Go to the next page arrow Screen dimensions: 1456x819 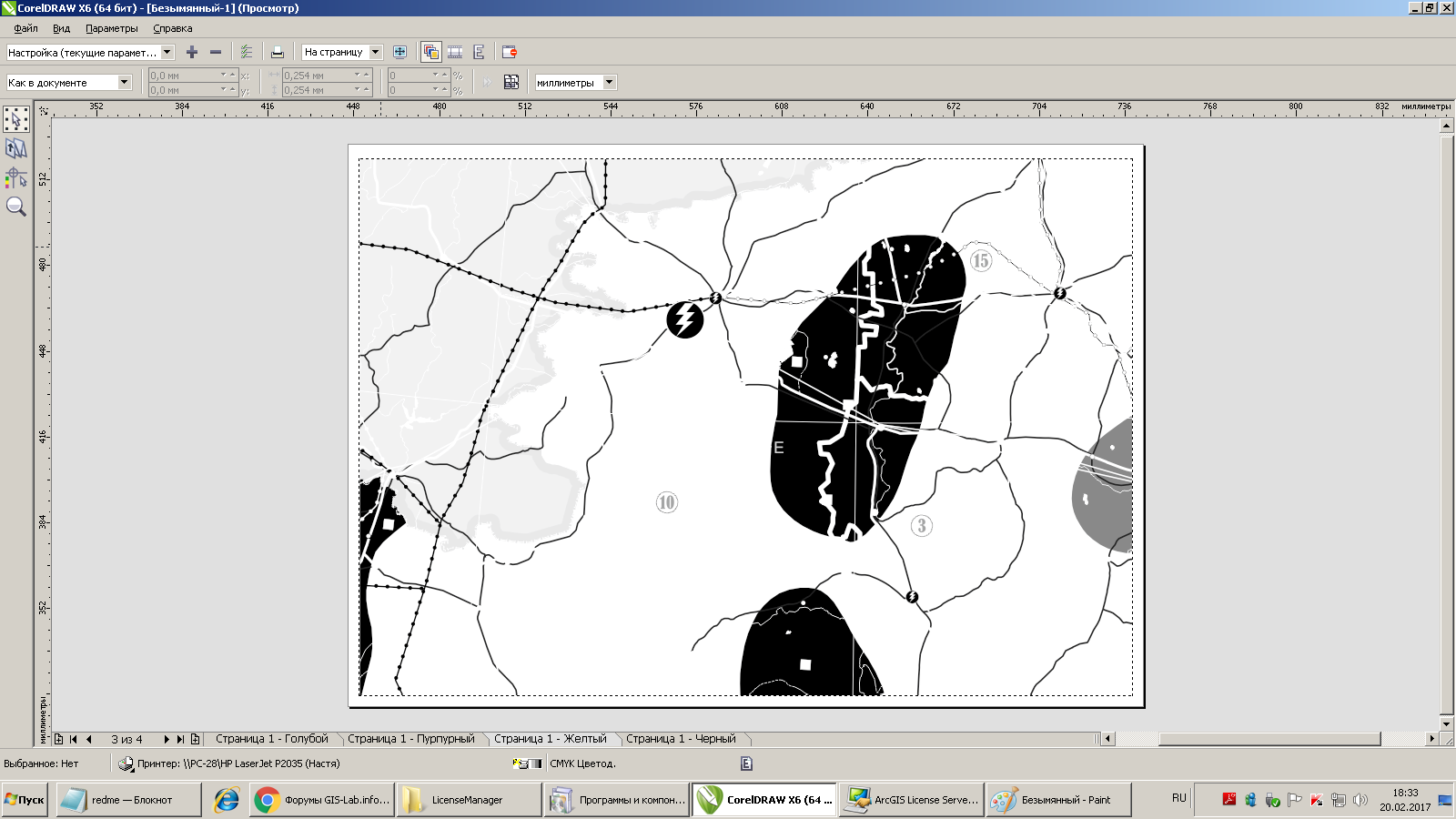[x=167, y=739]
